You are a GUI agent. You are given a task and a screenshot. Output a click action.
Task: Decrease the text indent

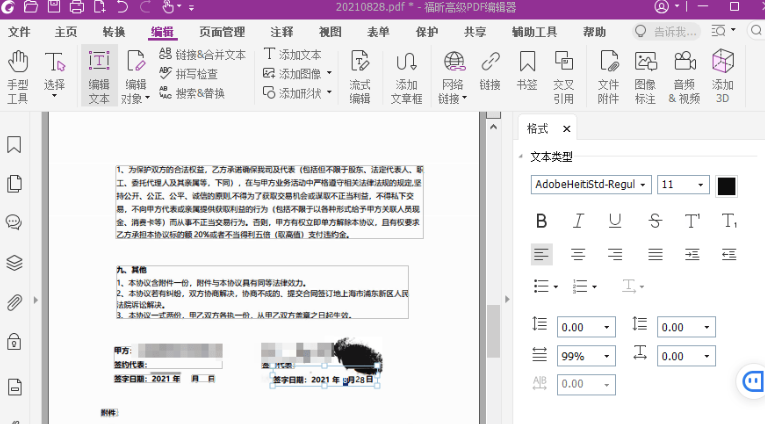tap(729, 254)
